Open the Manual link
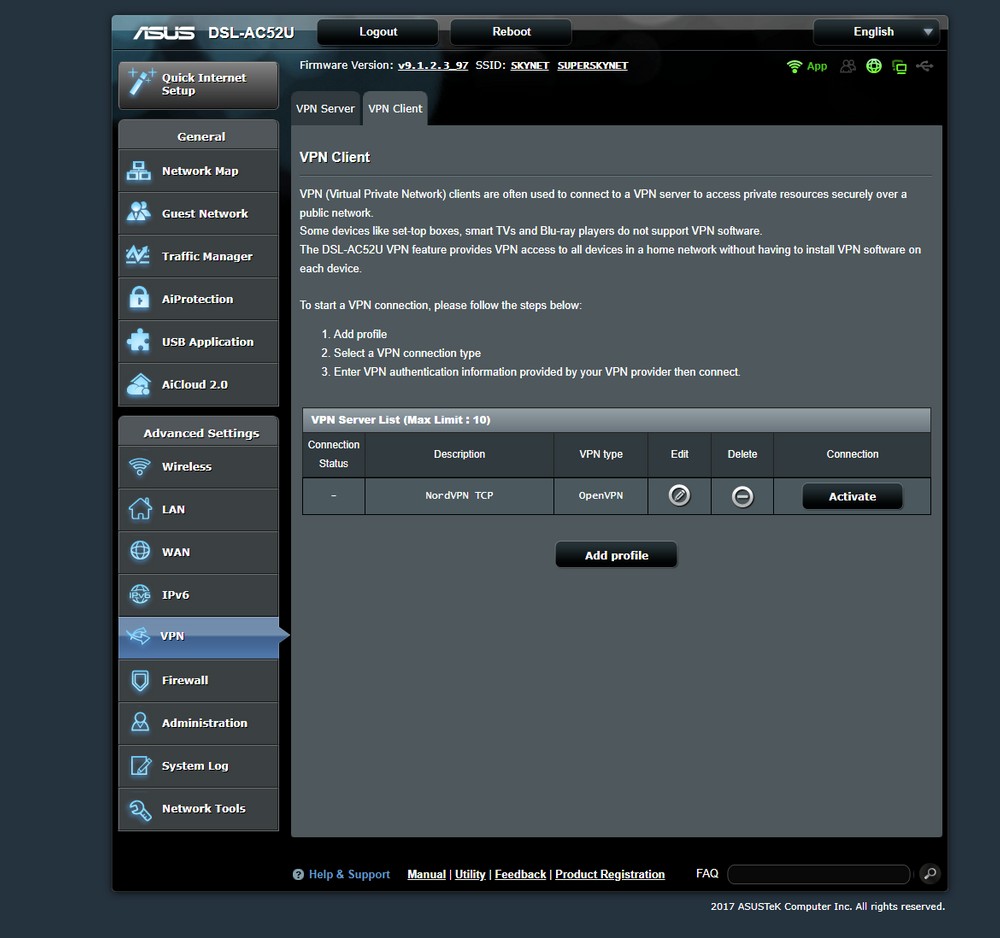The height and width of the screenshot is (938, 1000). (427, 874)
